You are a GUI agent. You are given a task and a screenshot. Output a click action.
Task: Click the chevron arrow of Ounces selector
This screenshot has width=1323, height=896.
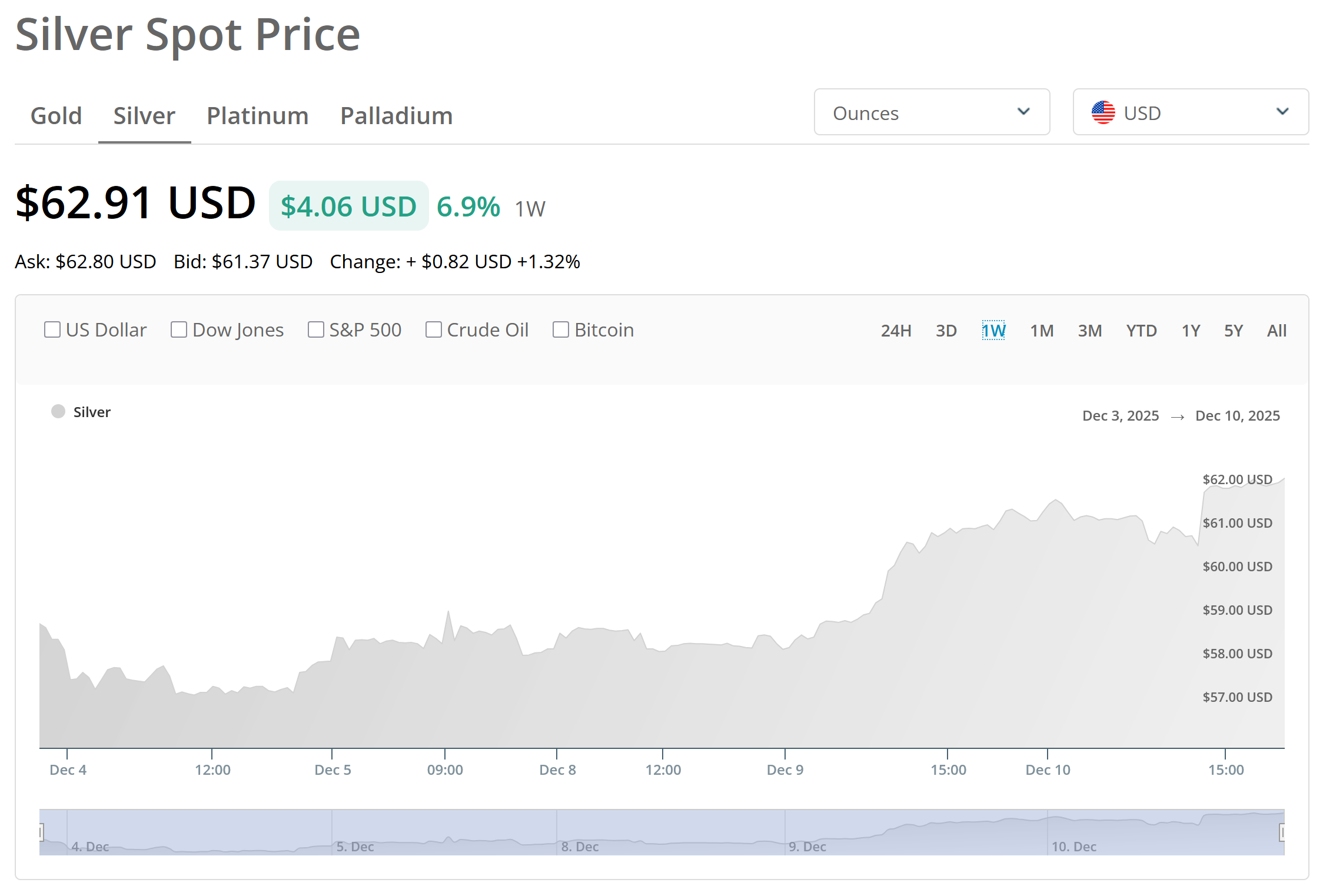click(x=1023, y=112)
